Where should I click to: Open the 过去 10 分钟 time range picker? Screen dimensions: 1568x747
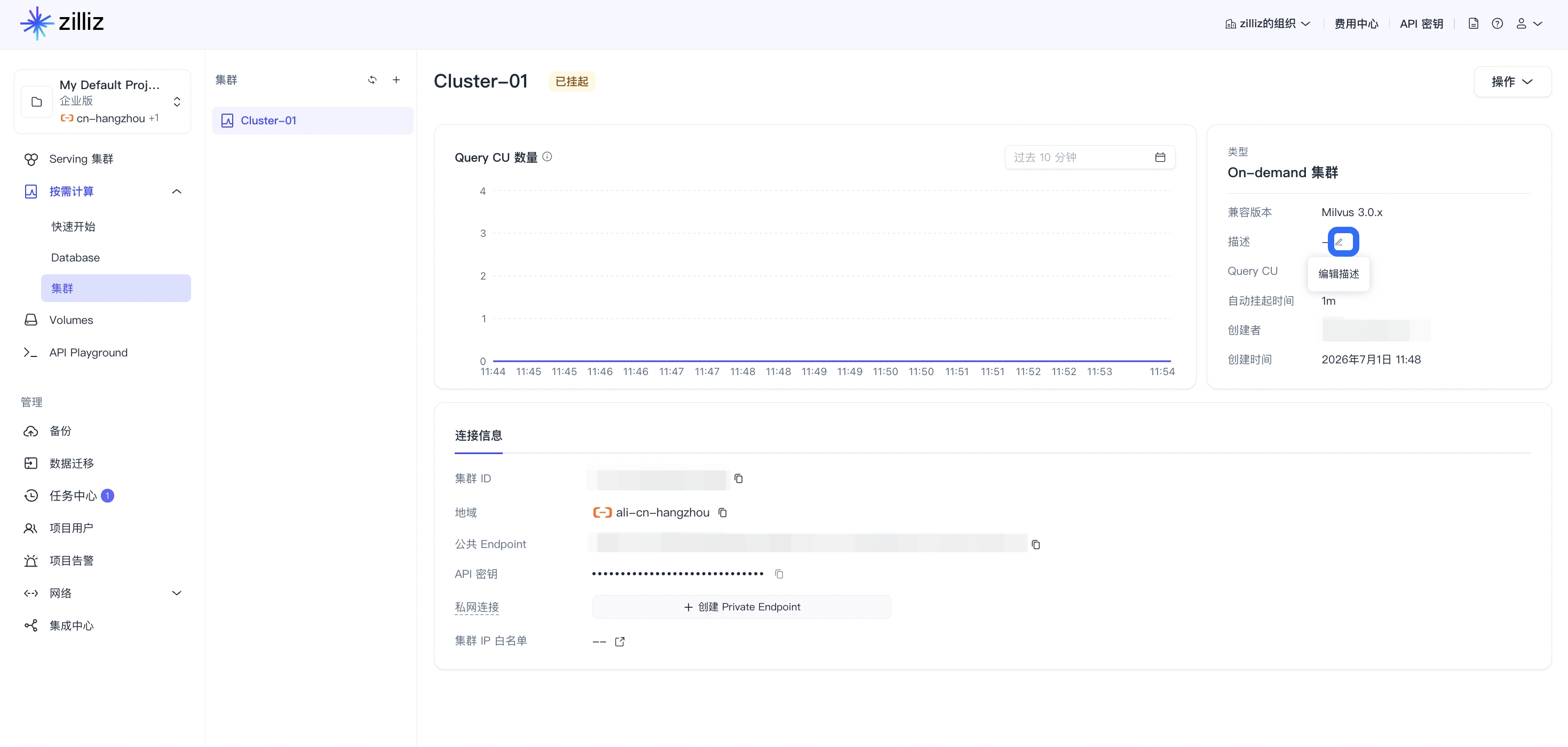(x=1090, y=157)
